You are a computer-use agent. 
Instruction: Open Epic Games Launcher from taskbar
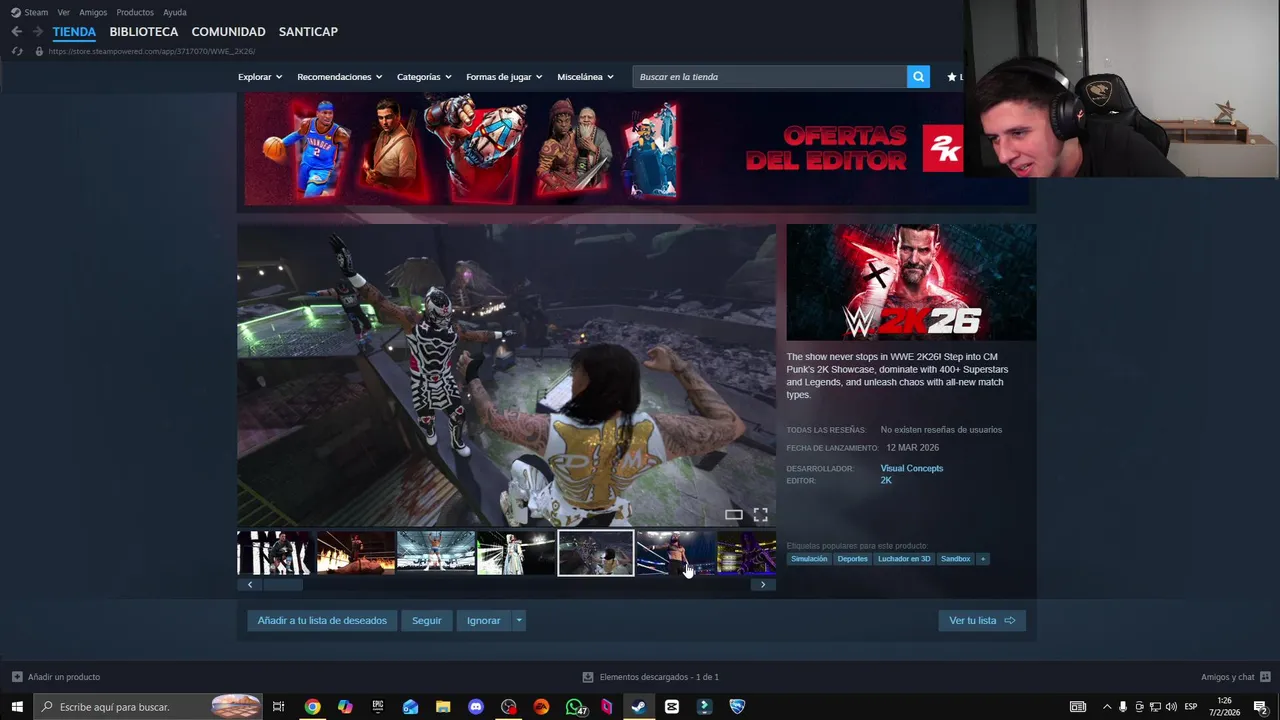pos(378,707)
